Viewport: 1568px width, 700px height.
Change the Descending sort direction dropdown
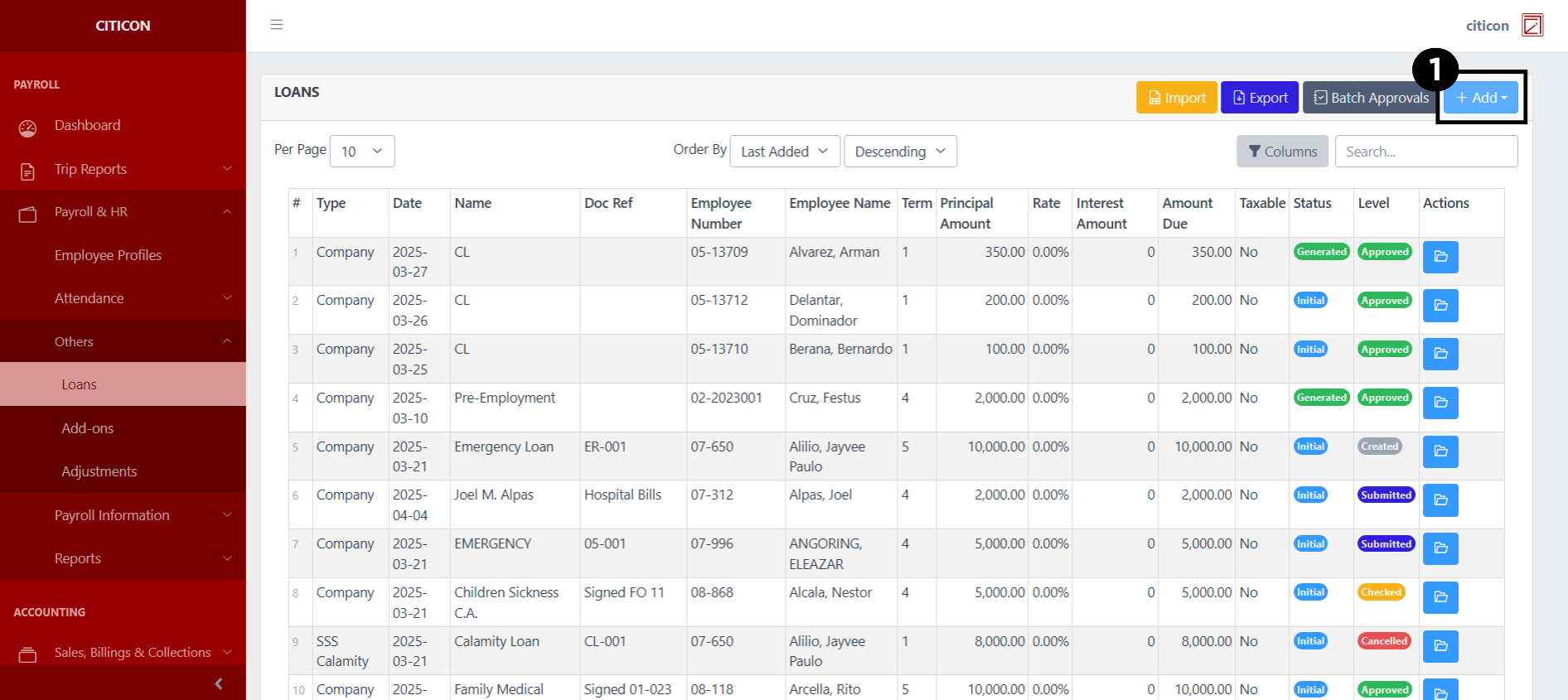click(900, 152)
